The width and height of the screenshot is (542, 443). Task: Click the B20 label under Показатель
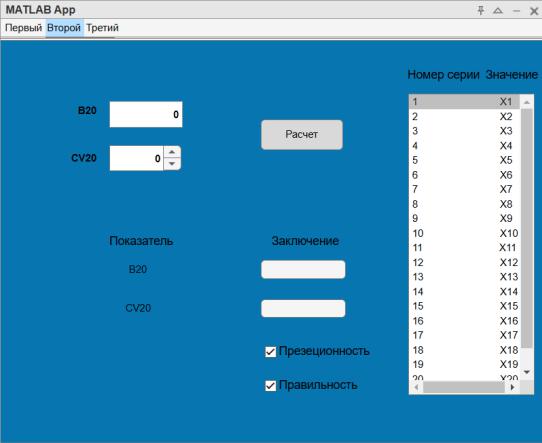click(x=138, y=269)
